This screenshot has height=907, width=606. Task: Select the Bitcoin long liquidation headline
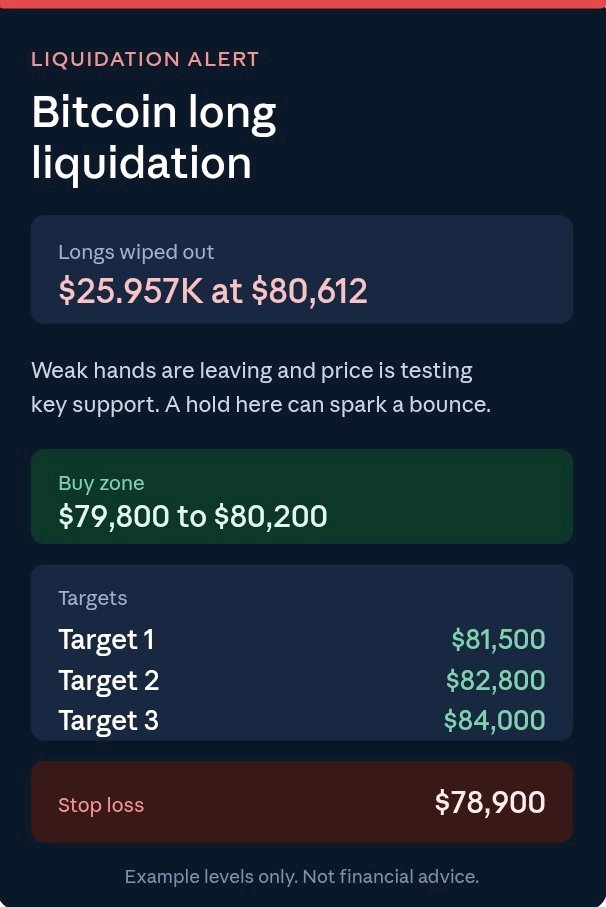point(154,137)
